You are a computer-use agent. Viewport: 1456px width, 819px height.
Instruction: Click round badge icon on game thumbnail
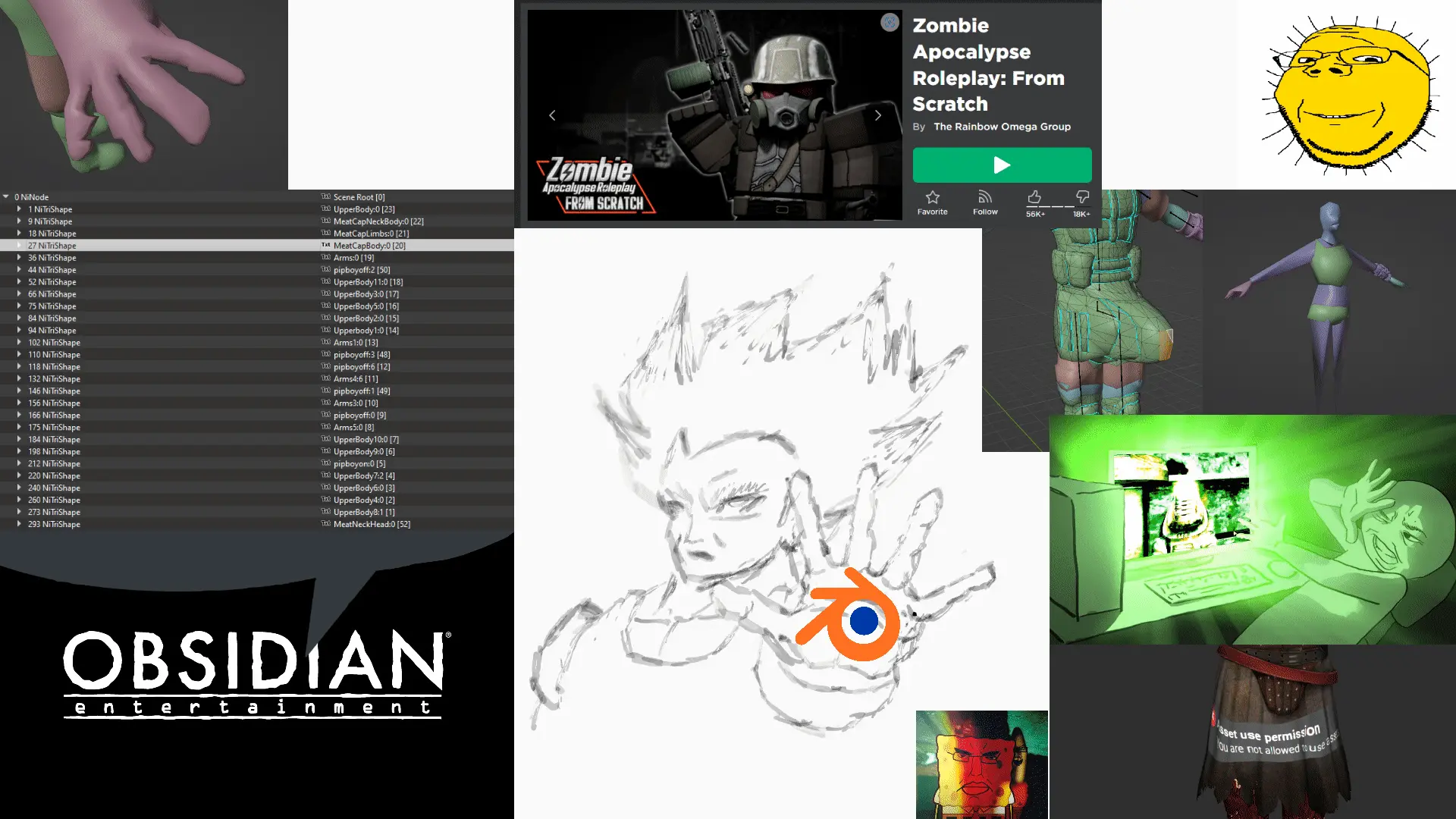click(x=890, y=23)
